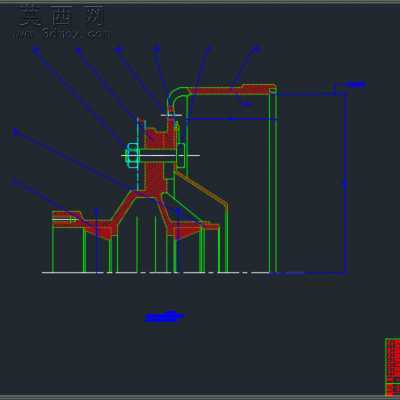Select the long red hatched top flange section
400x400 pixels.
point(232,90)
